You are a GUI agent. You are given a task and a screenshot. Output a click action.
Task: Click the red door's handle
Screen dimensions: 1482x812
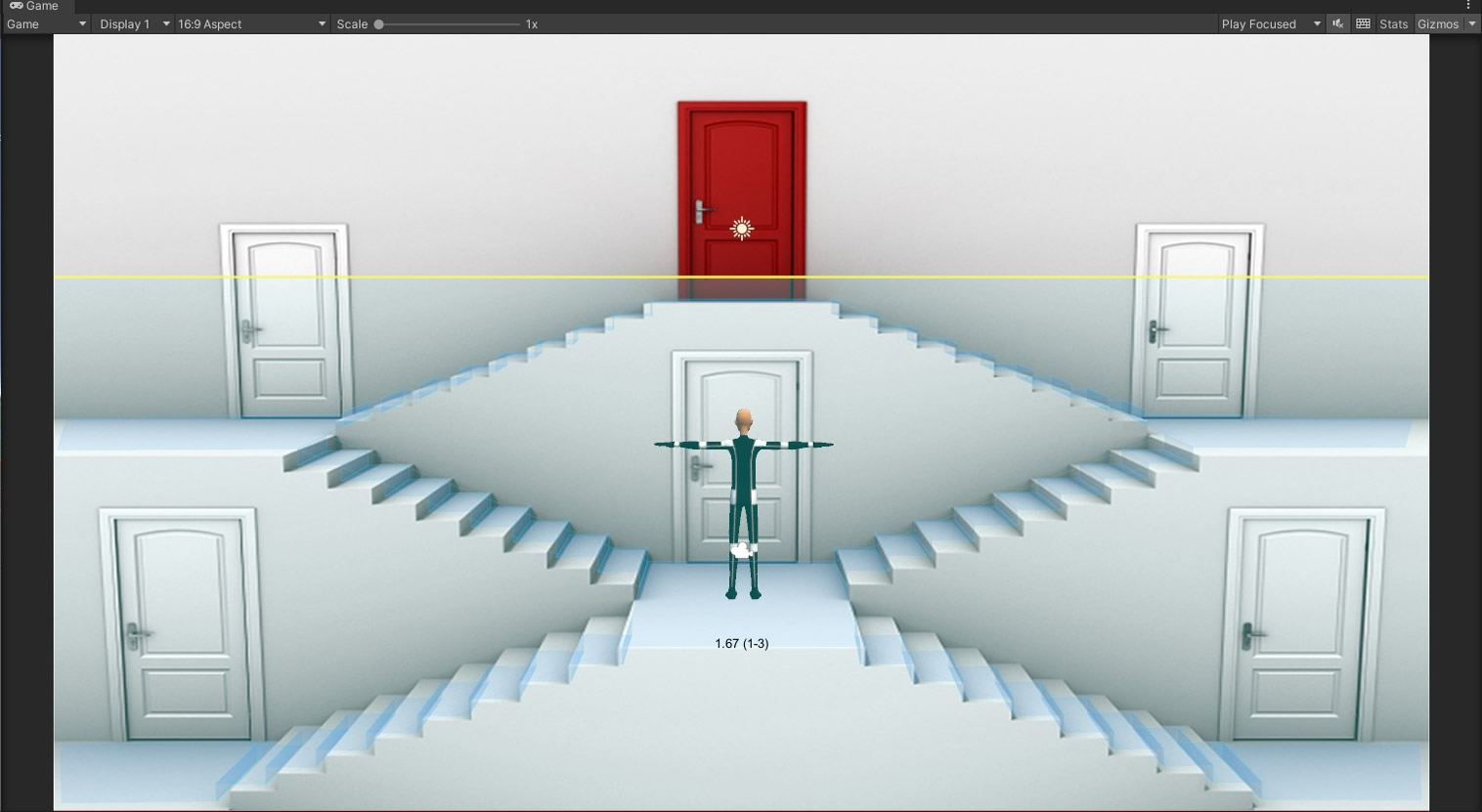pyautogui.click(x=702, y=210)
